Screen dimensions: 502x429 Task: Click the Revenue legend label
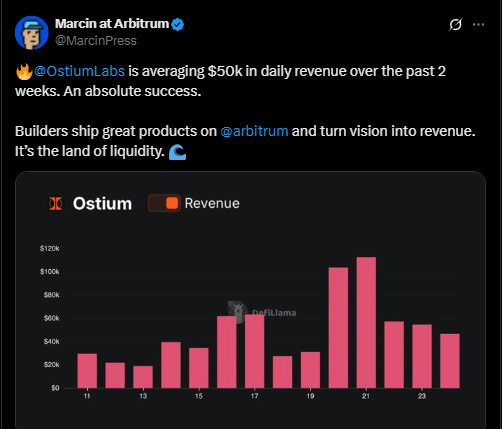(x=212, y=203)
